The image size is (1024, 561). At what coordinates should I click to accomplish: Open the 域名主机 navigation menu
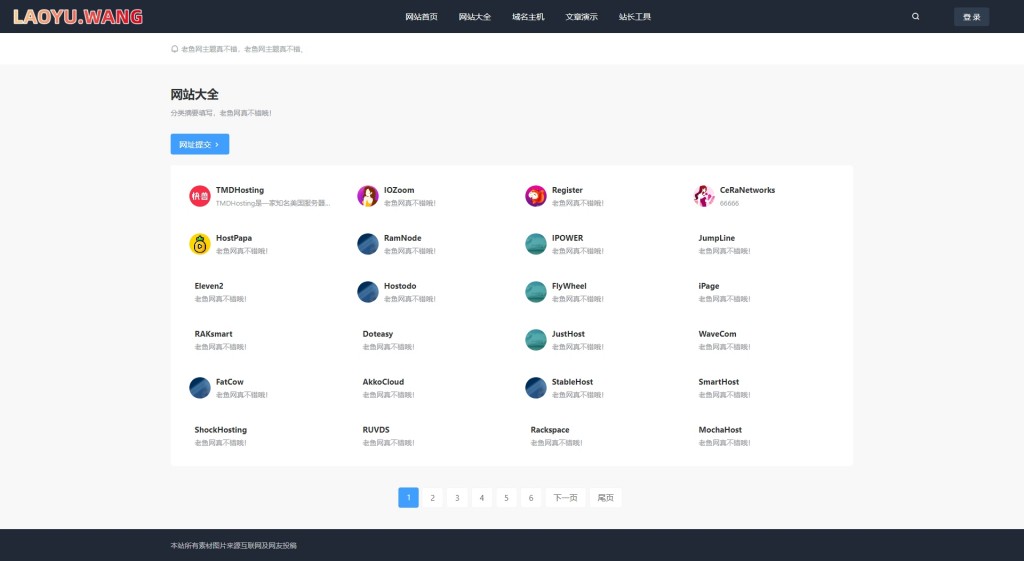[x=528, y=17]
